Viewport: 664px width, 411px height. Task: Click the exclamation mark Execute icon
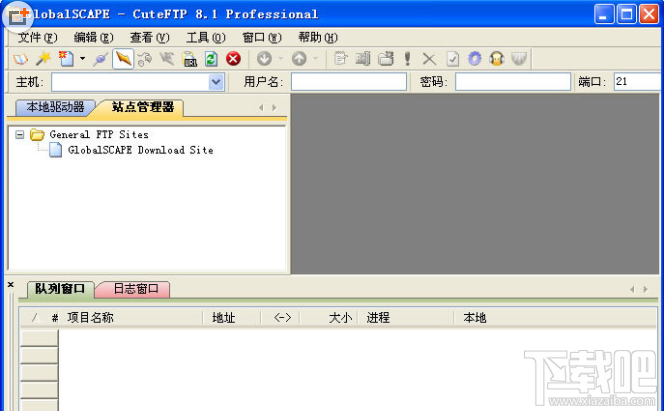tap(407, 58)
